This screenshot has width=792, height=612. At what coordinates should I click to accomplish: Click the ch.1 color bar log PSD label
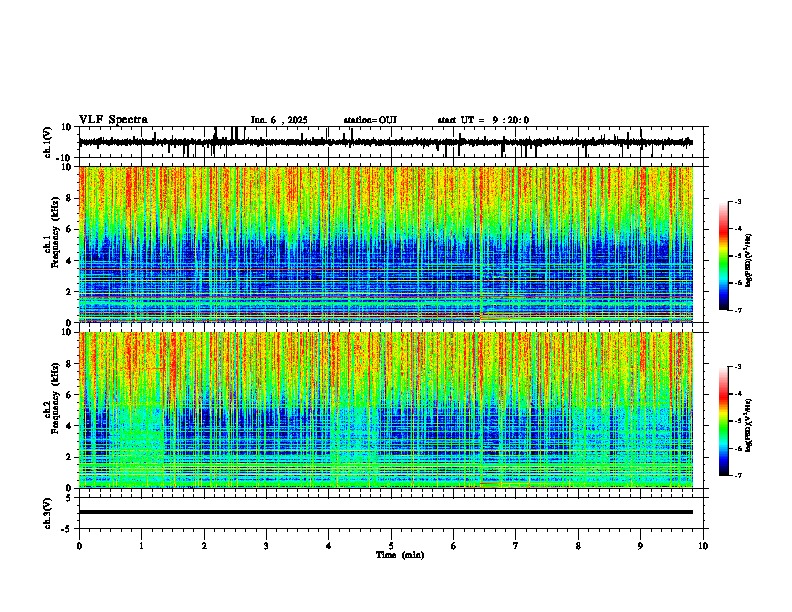click(x=749, y=261)
